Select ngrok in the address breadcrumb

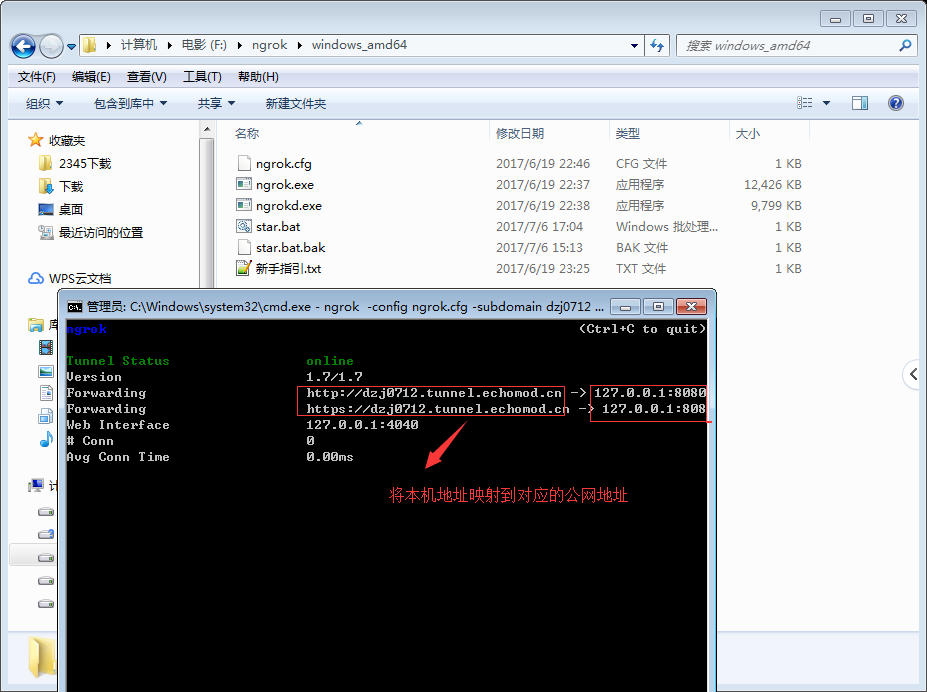[x=269, y=45]
